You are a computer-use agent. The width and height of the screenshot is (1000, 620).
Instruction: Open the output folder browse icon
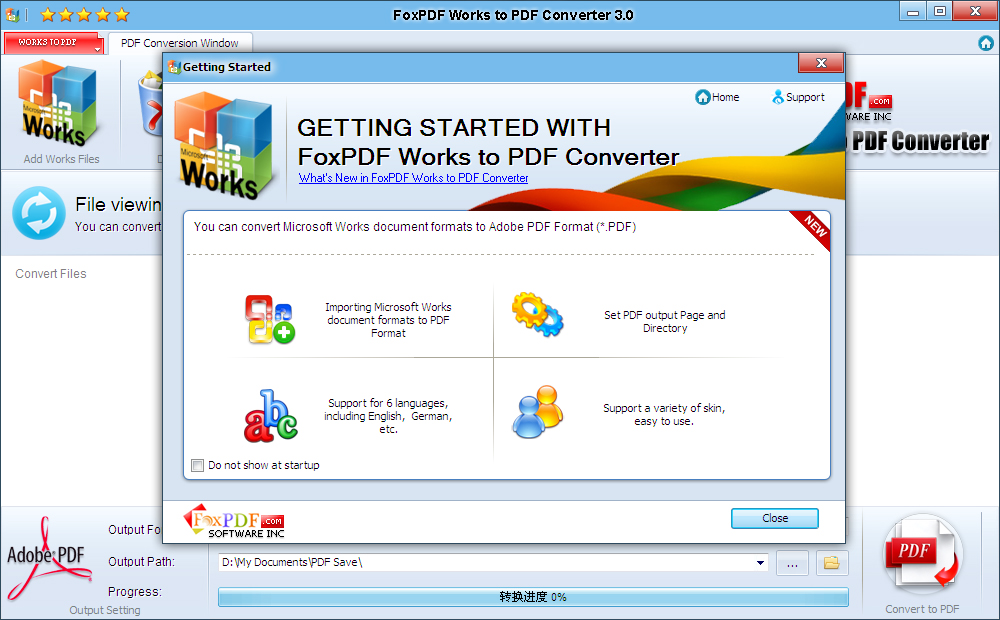pos(831,563)
